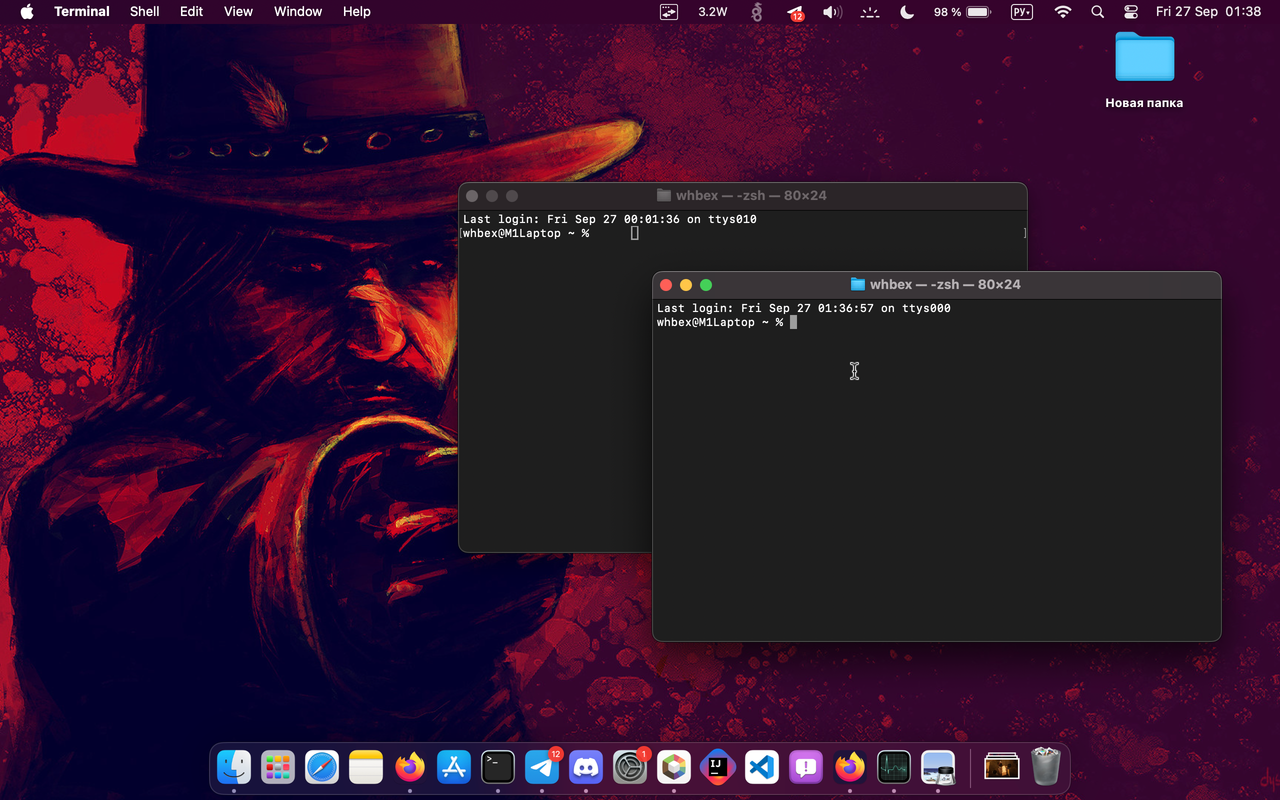
Task: Click the folder proxy icon in background Terminal title
Action: coord(663,196)
